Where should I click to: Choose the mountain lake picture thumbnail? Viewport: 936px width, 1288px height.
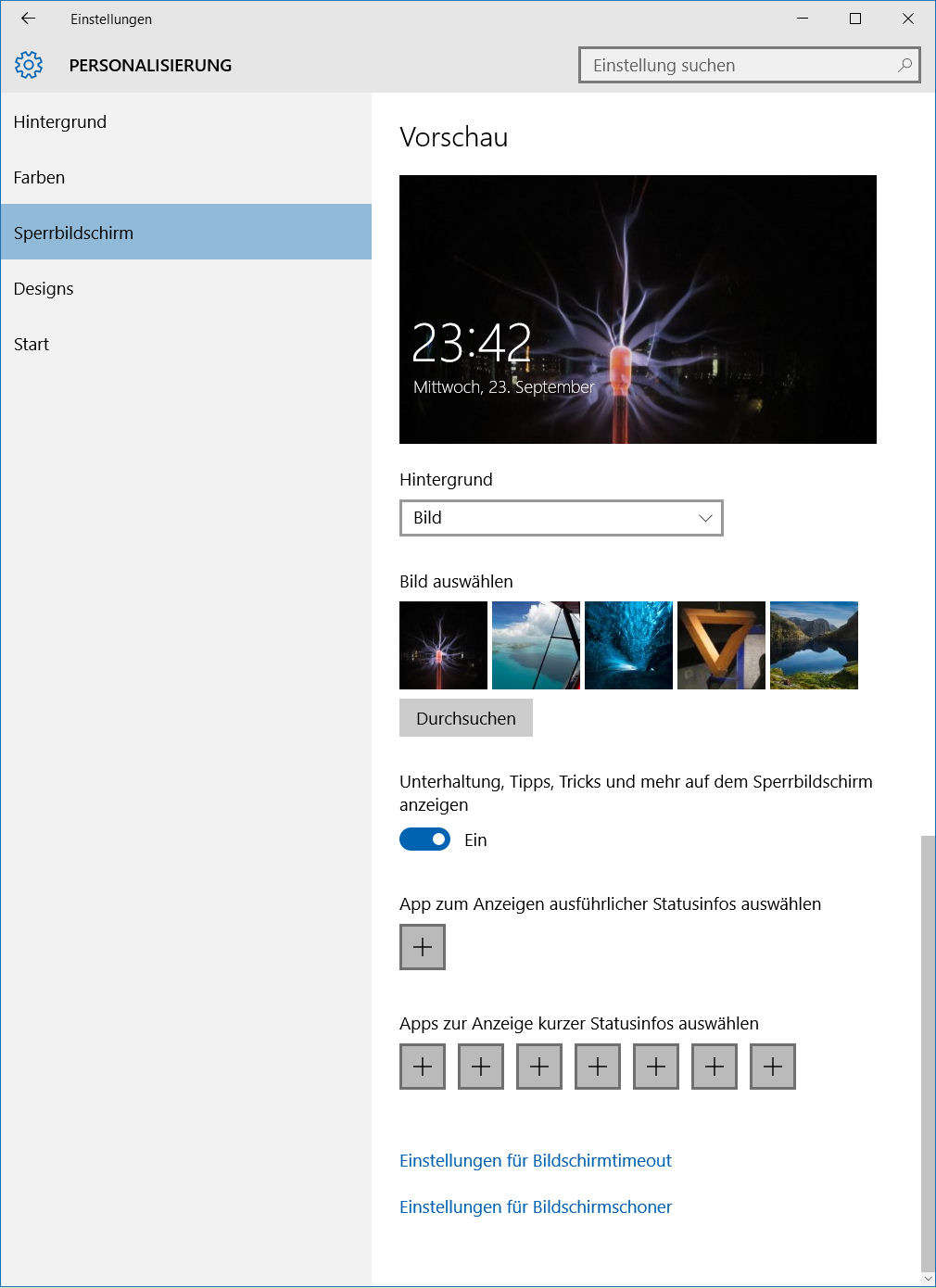tap(814, 646)
